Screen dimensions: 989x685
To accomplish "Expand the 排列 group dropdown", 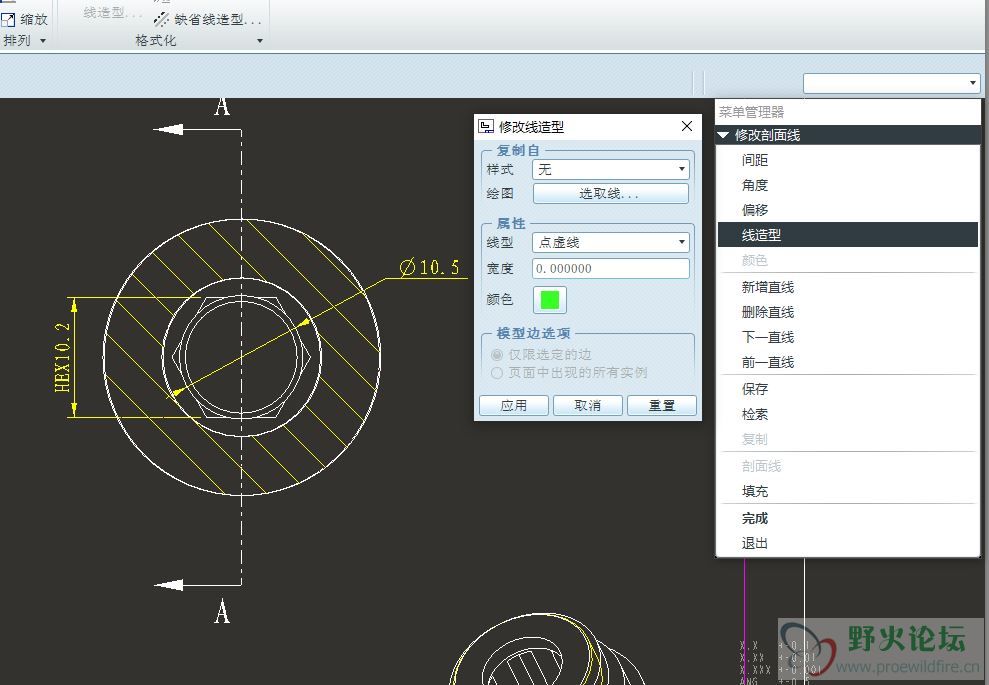I will 43,41.
